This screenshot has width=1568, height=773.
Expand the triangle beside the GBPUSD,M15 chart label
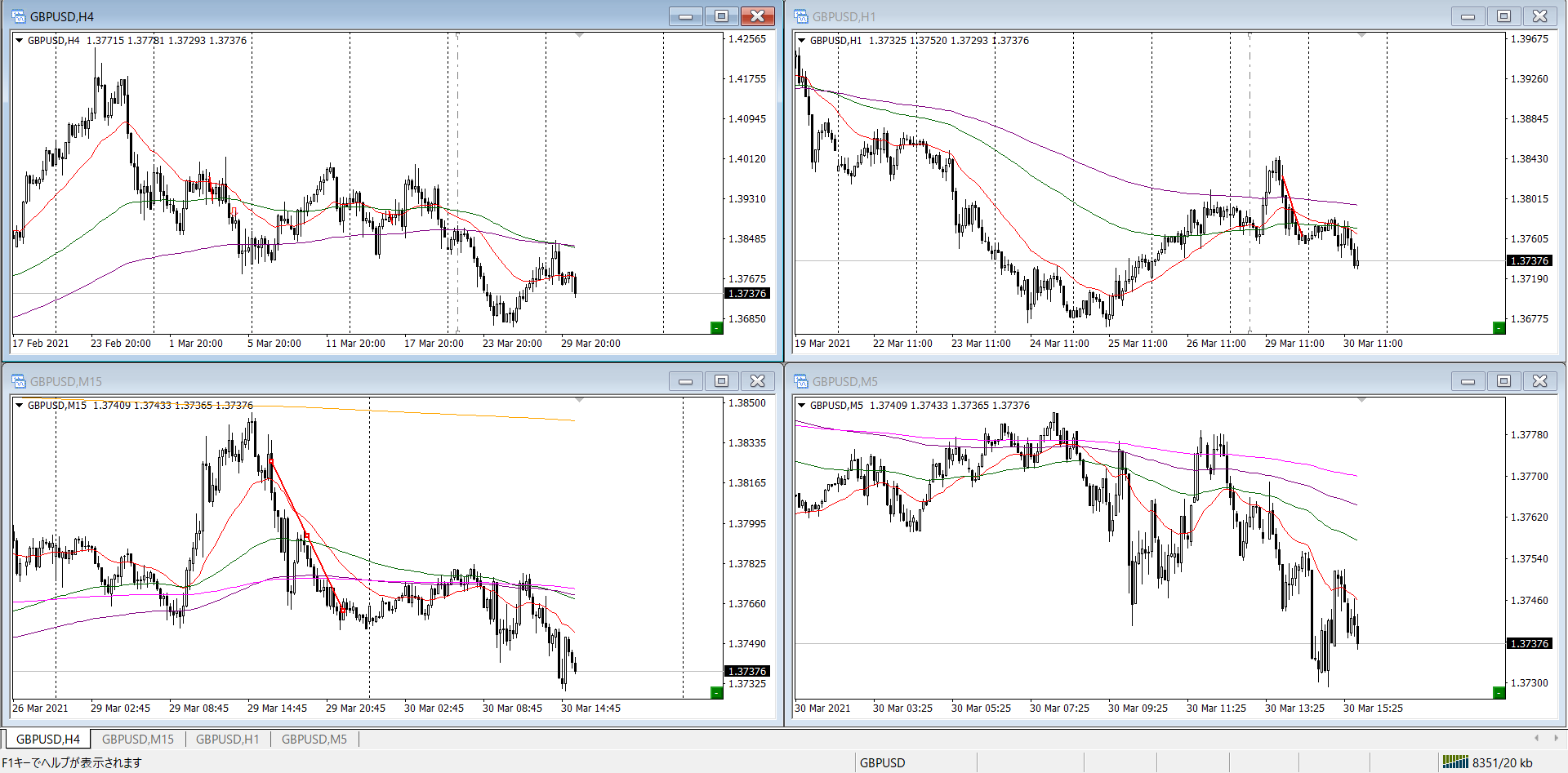(19, 406)
